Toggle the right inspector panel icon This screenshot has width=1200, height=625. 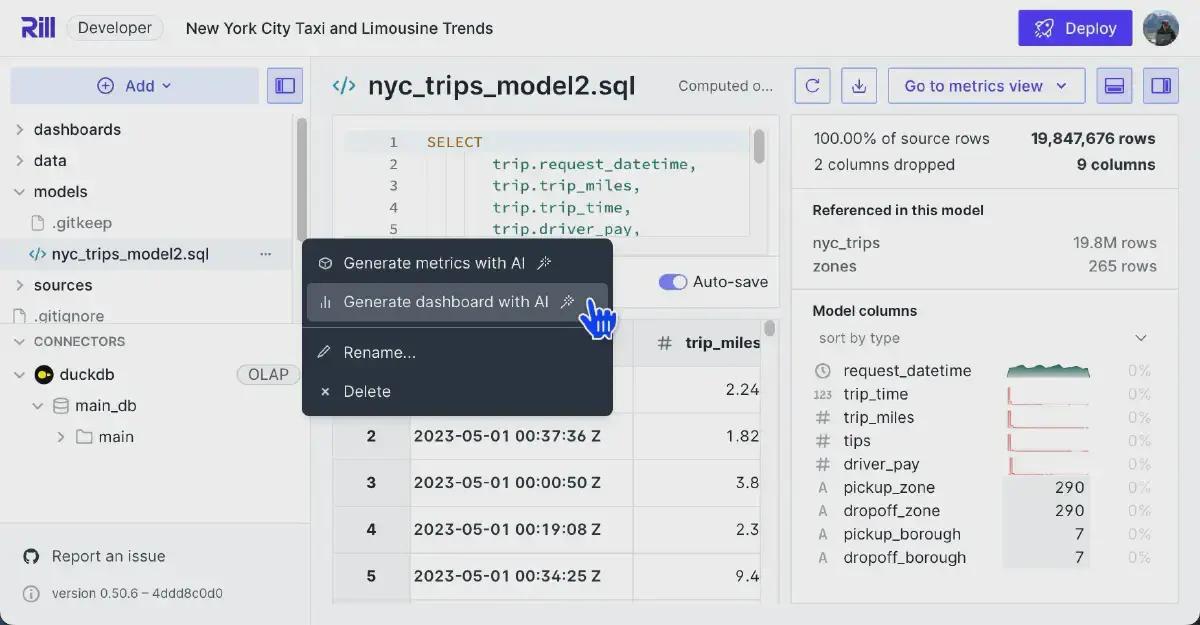(1161, 86)
